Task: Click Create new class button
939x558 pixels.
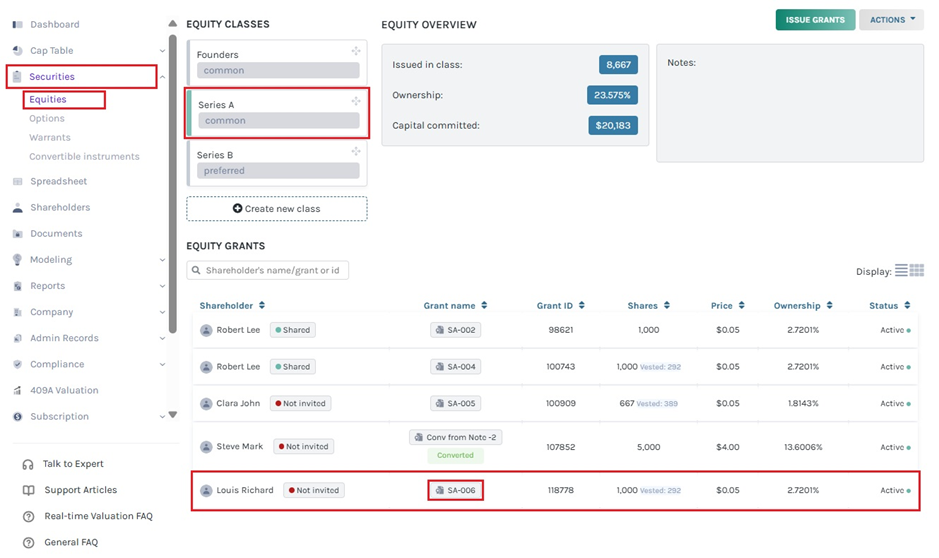Action: (276, 209)
